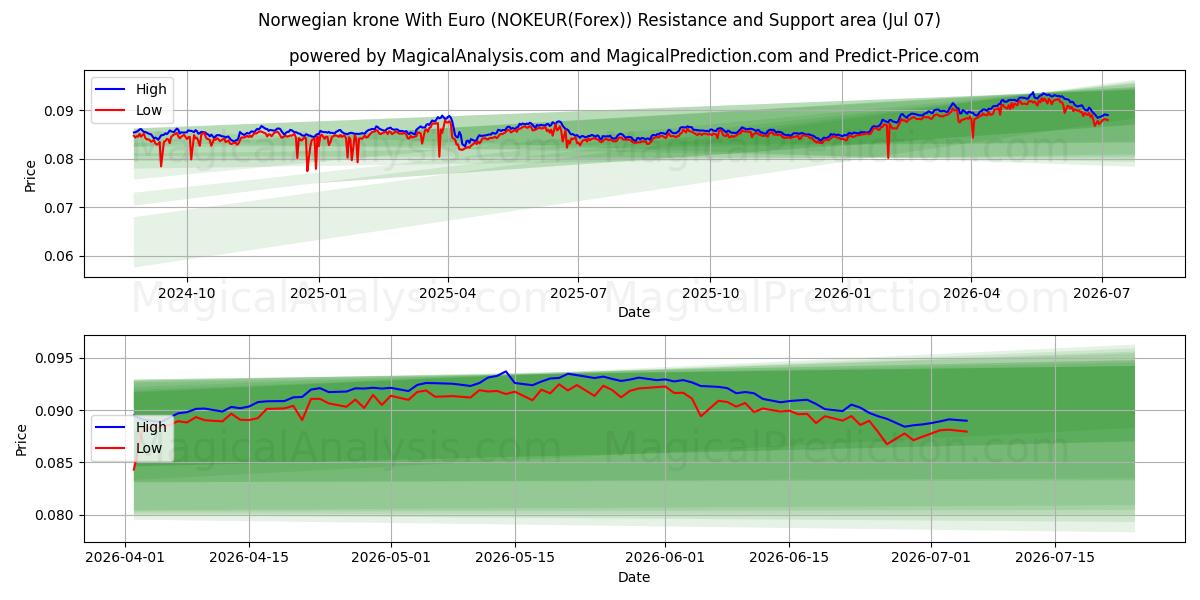Click the 2026-05-01 date tick label
This screenshot has height=600, width=1200.
click(391, 560)
